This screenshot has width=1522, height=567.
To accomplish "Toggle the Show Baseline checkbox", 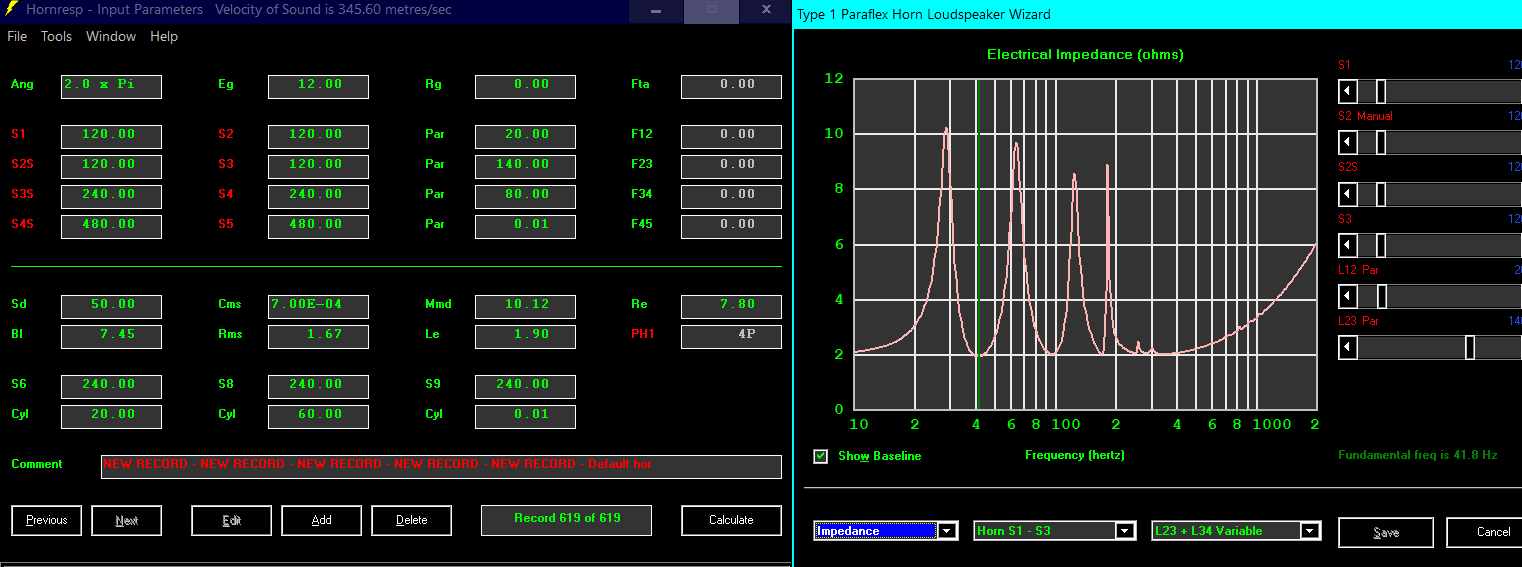I will click(821, 456).
